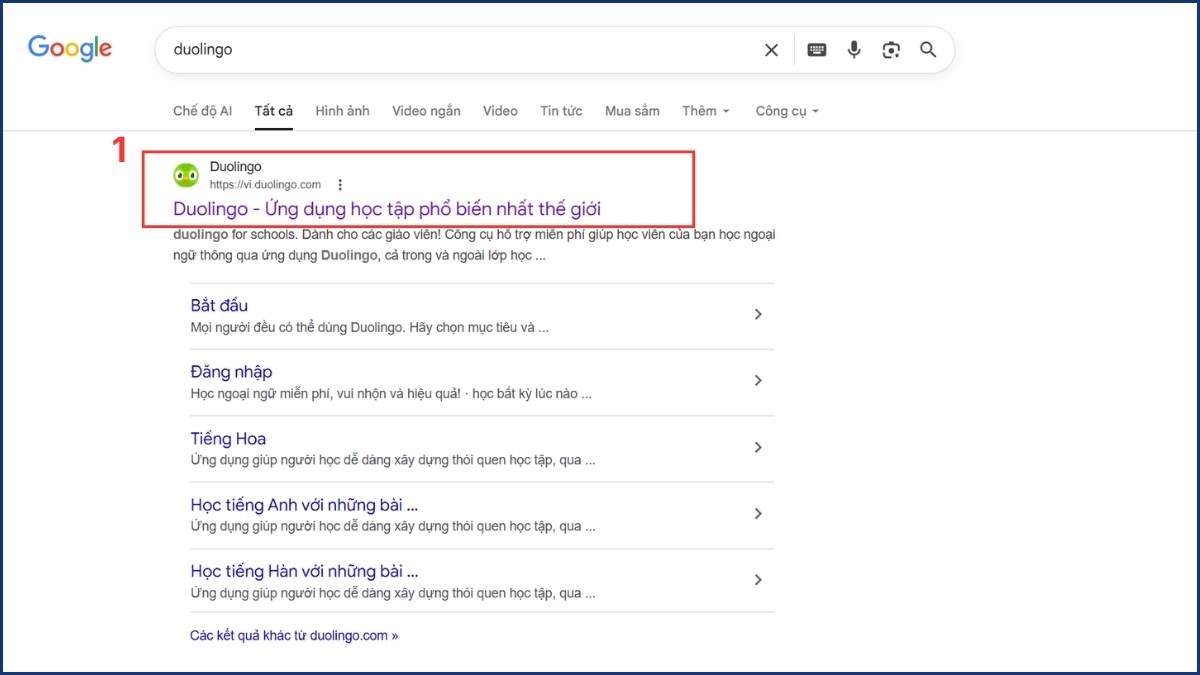
Task: Click the https://vi.duolingo.com URL text
Action: tap(265, 185)
